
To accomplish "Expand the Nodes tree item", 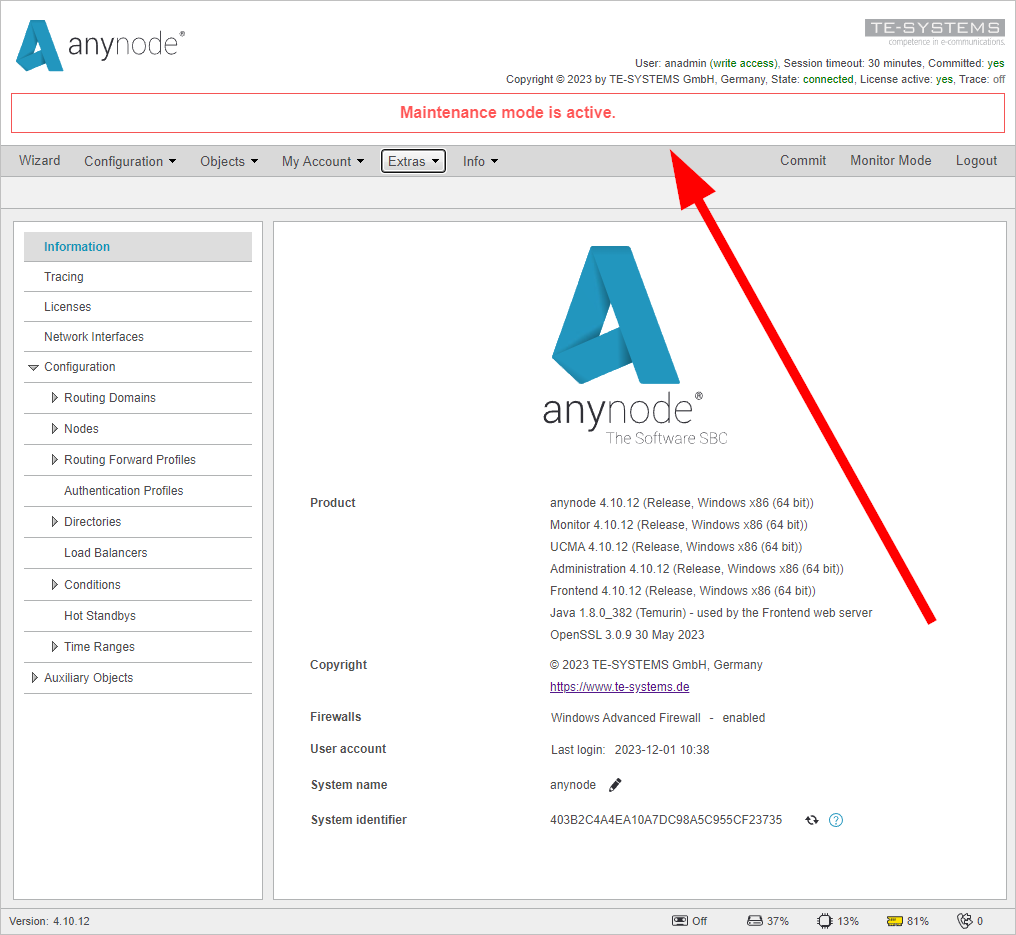I will [55, 428].
